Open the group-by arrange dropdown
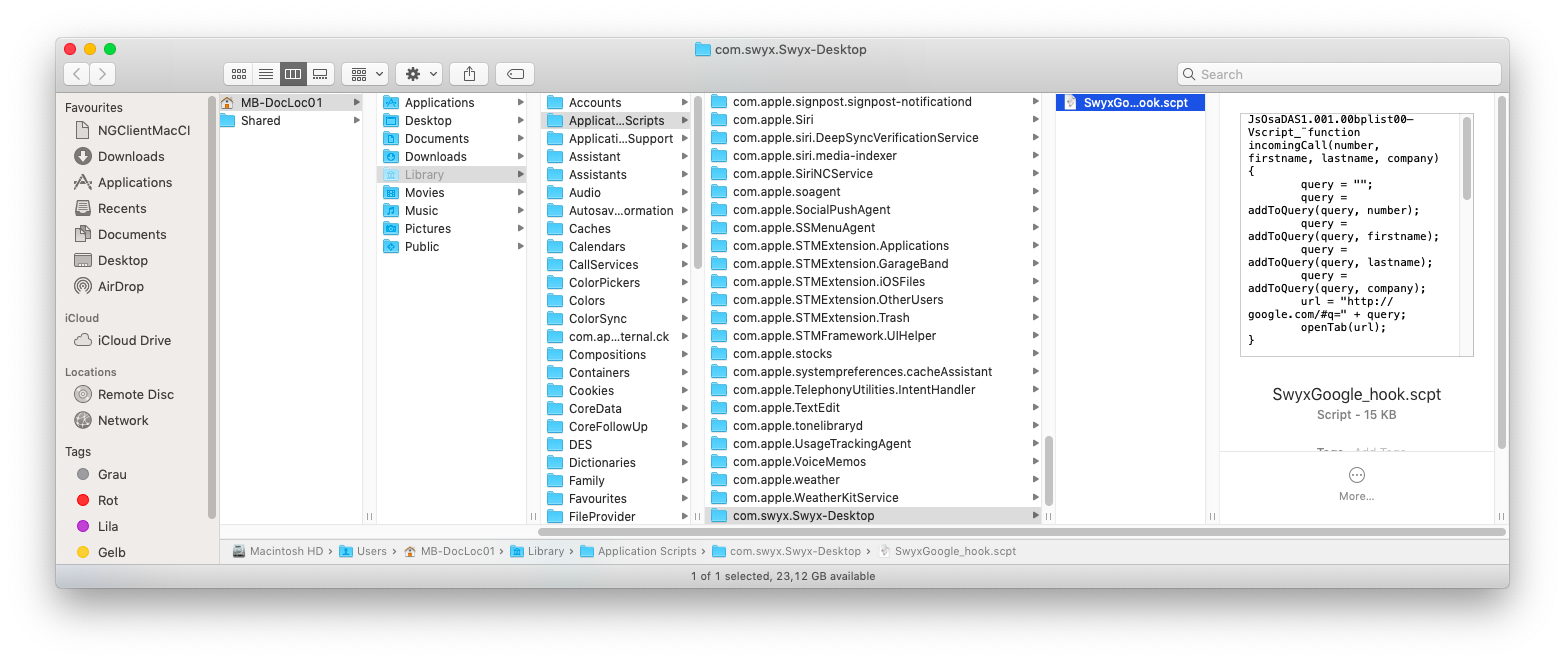The height and width of the screenshot is (662, 1565). (365, 74)
